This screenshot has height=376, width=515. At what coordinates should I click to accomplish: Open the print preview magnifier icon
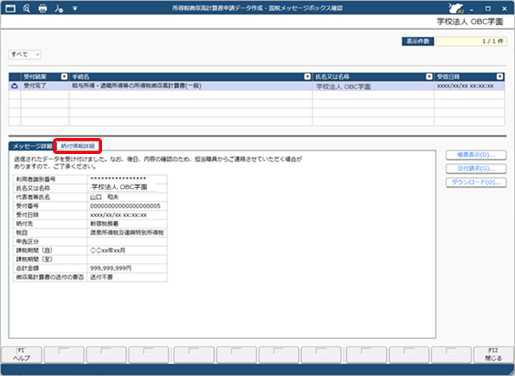pyautogui.click(x=27, y=8)
